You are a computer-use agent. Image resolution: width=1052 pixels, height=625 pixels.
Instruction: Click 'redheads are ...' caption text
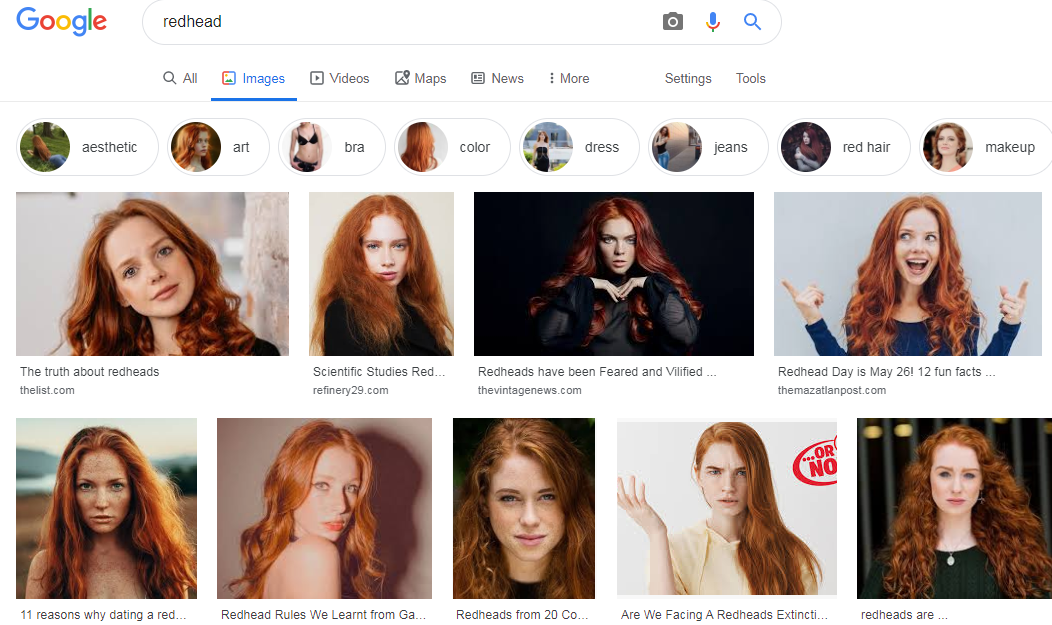904,615
